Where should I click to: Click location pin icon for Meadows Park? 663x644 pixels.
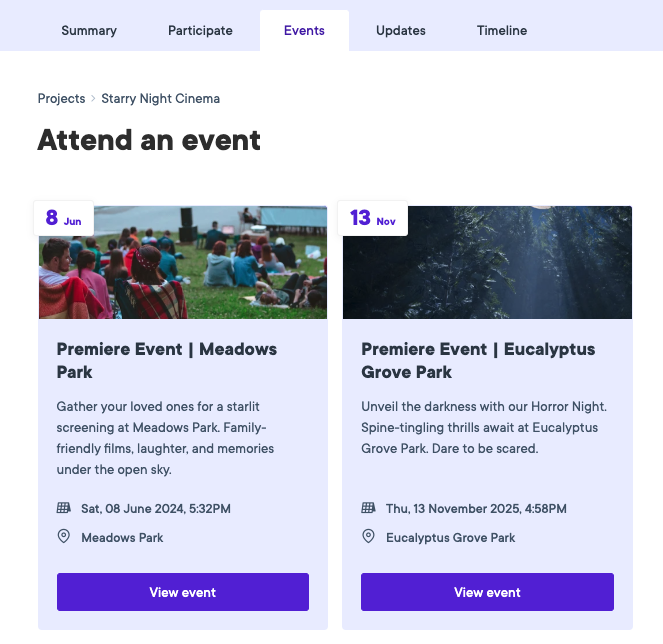click(x=64, y=537)
